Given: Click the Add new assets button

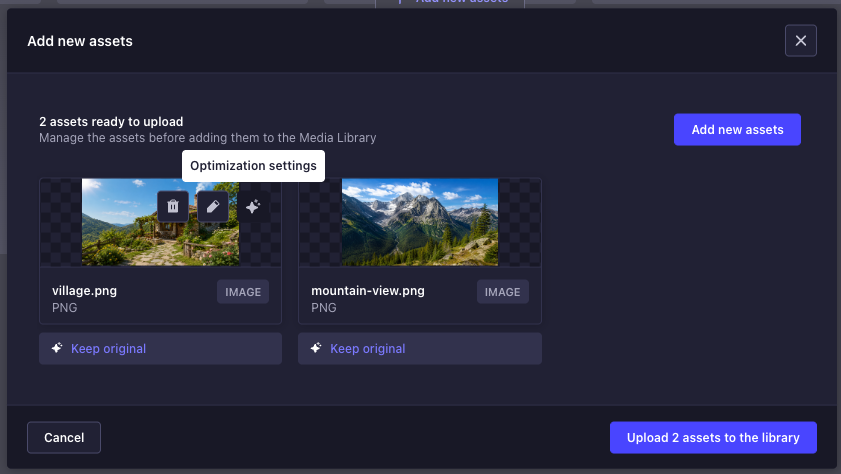Looking at the screenshot, I should click(x=737, y=130).
